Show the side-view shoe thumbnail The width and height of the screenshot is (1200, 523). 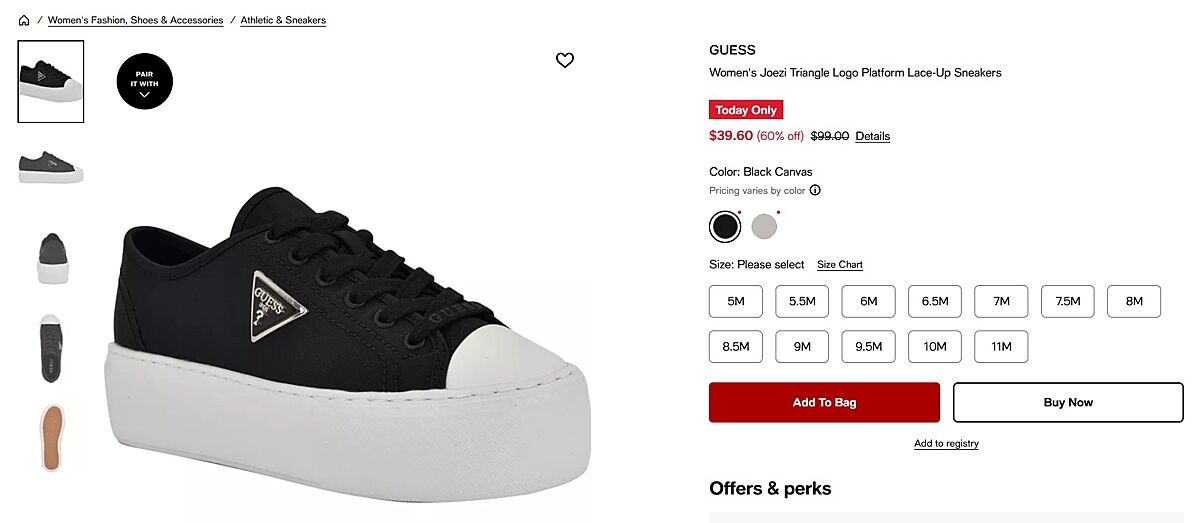[x=51, y=166]
